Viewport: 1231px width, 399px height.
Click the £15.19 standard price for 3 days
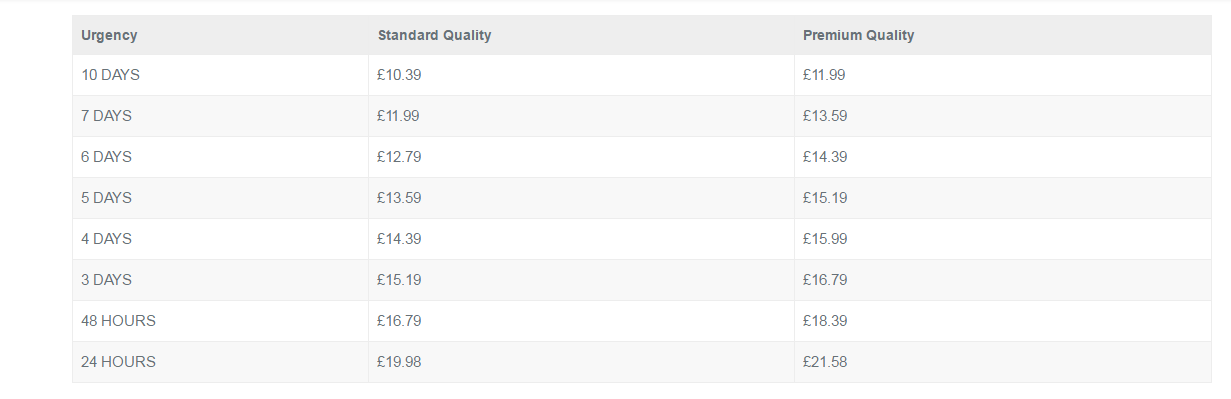[x=399, y=280]
